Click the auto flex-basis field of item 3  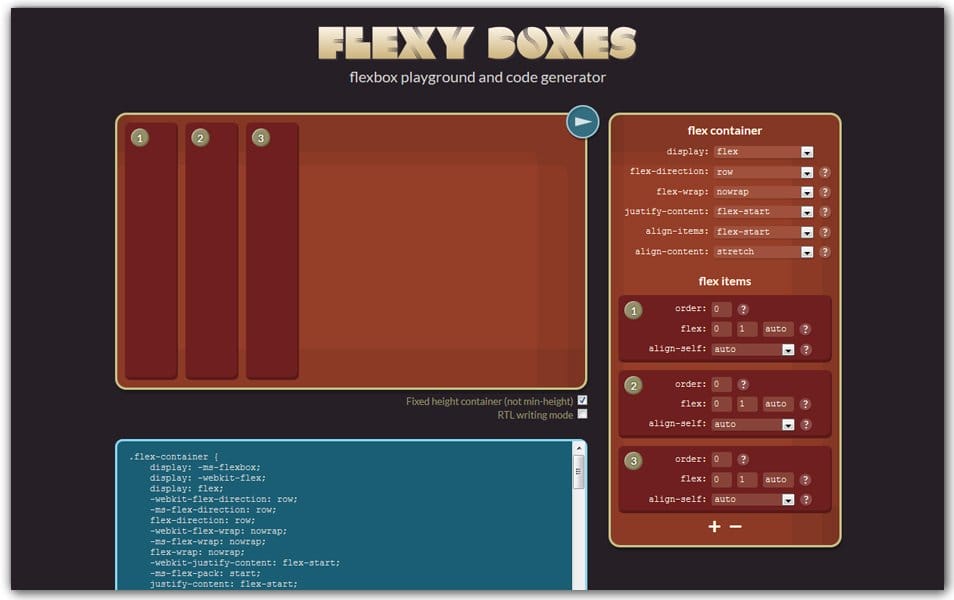pos(775,479)
